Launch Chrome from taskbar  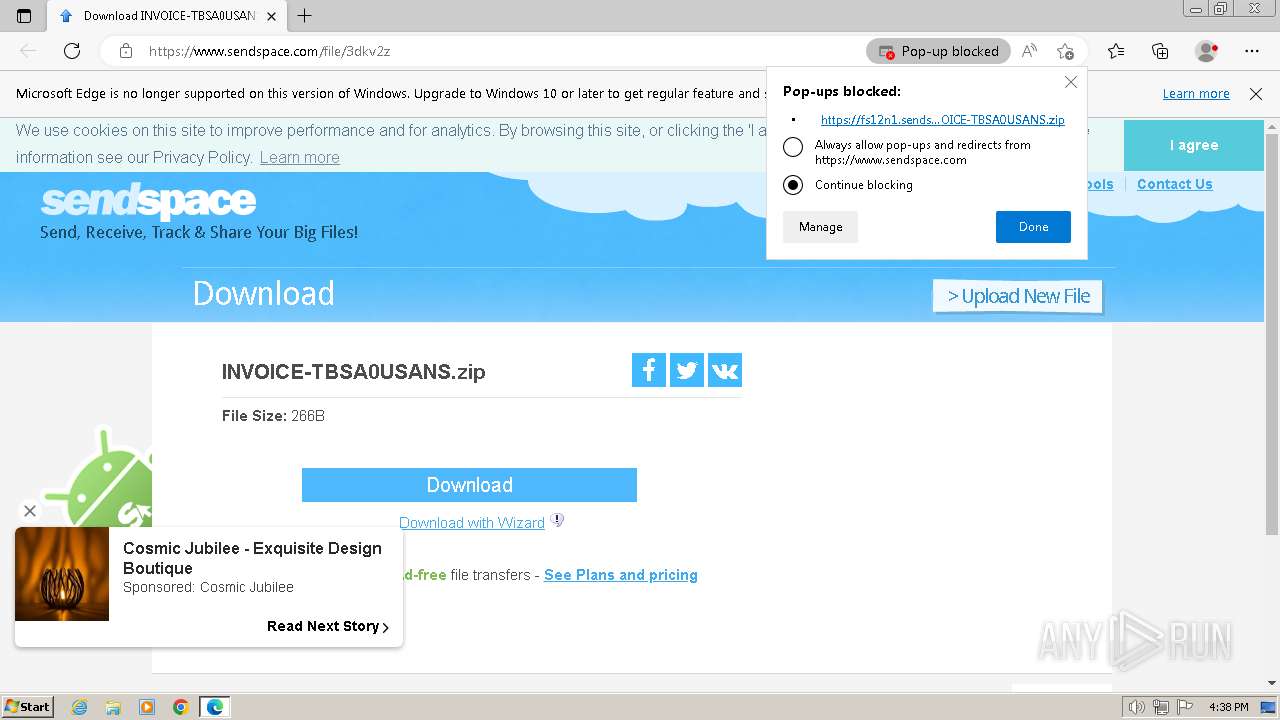tap(181, 707)
